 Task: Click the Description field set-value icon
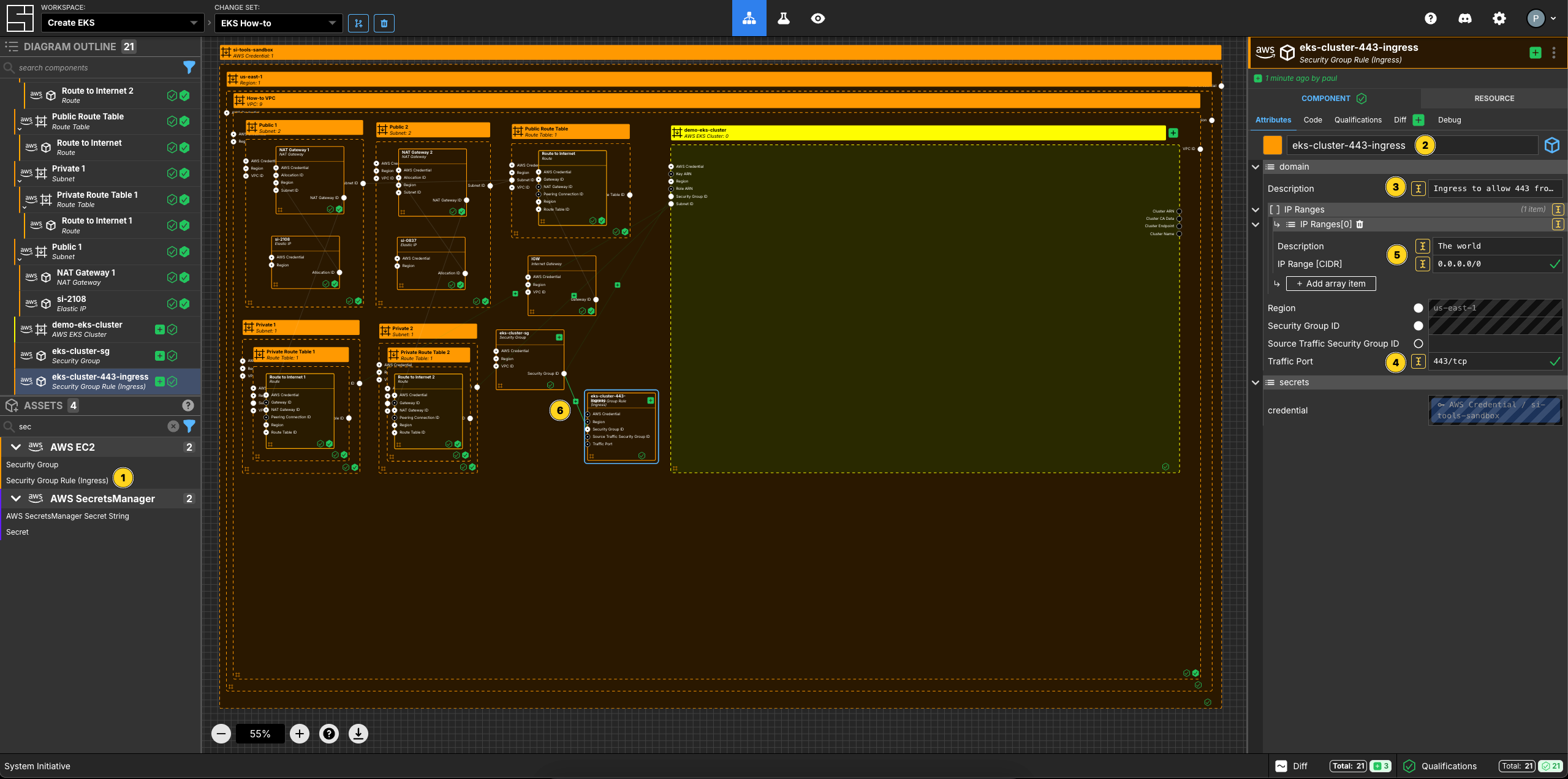pos(1418,189)
